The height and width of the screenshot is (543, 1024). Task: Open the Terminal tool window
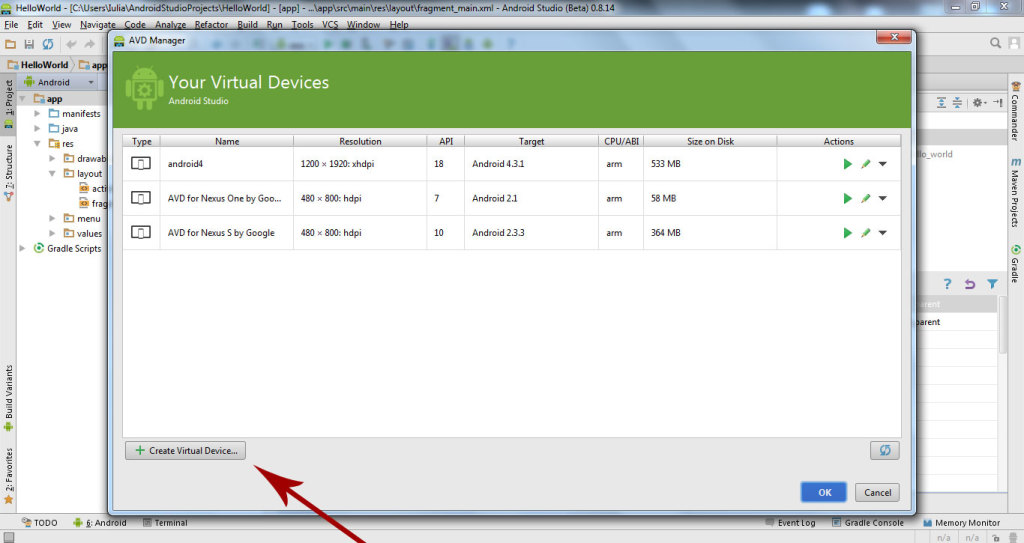(165, 523)
